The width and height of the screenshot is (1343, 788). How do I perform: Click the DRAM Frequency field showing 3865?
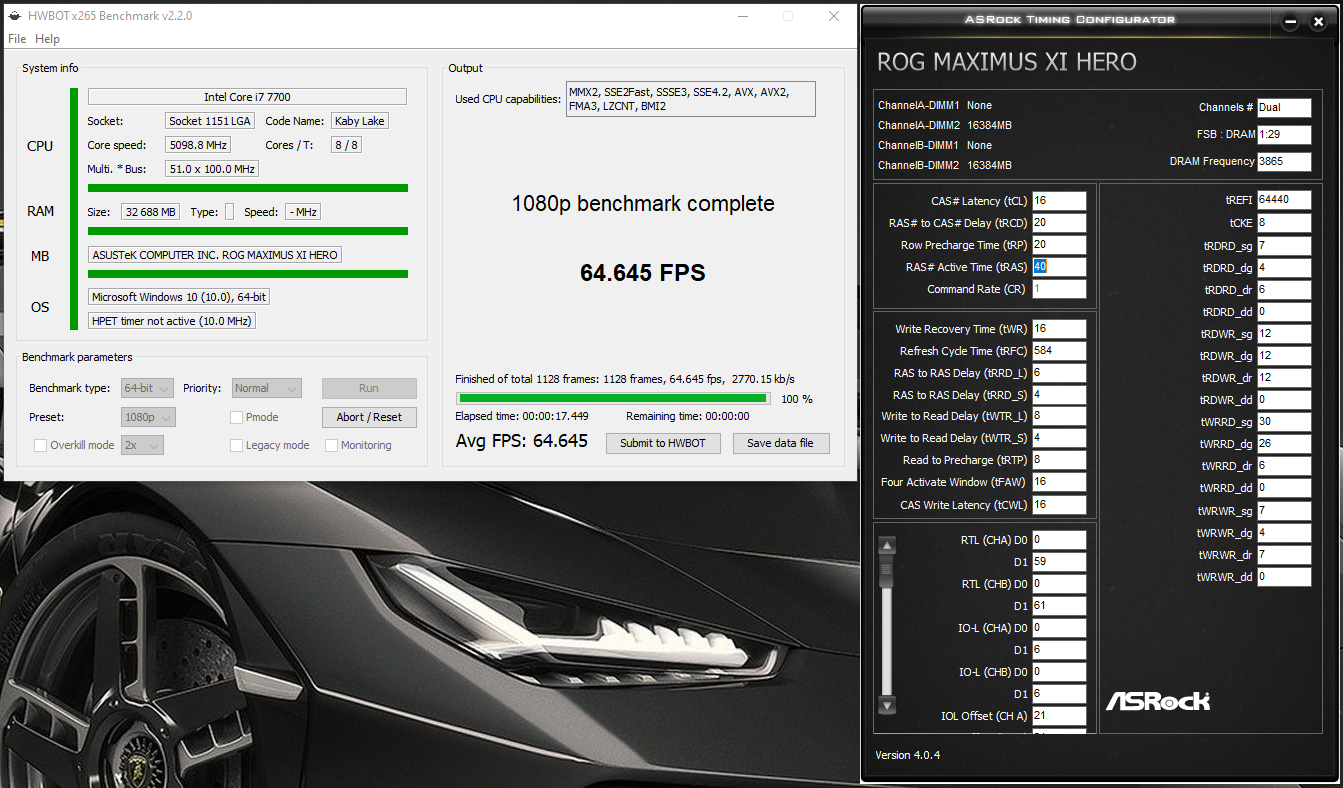pos(1284,162)
